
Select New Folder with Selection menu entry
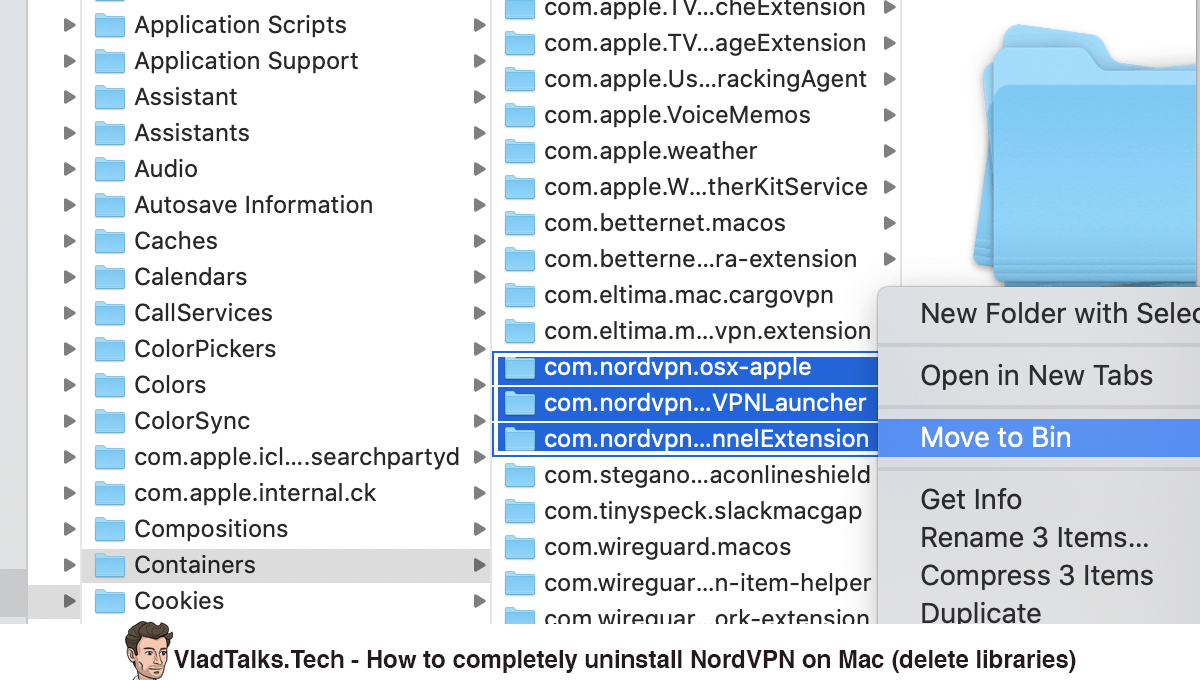[x=1039, y=314]
